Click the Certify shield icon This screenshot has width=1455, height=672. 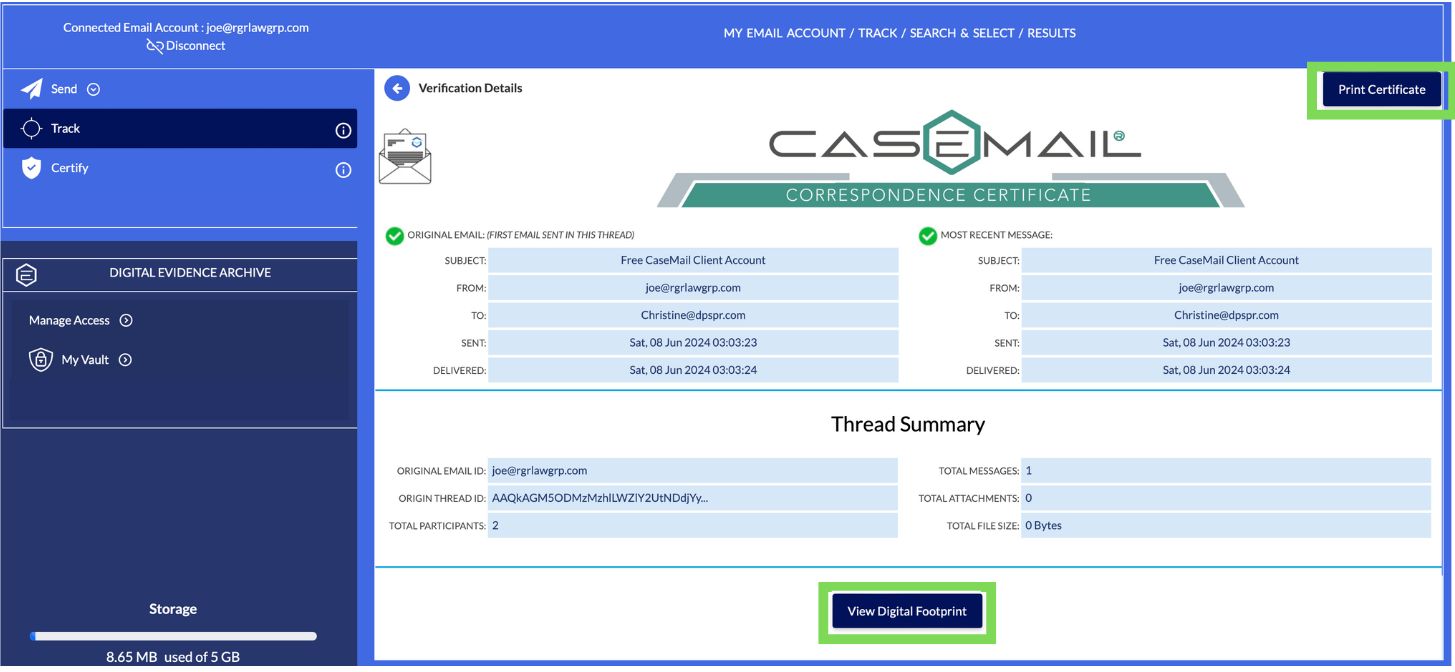pos(32,168)
